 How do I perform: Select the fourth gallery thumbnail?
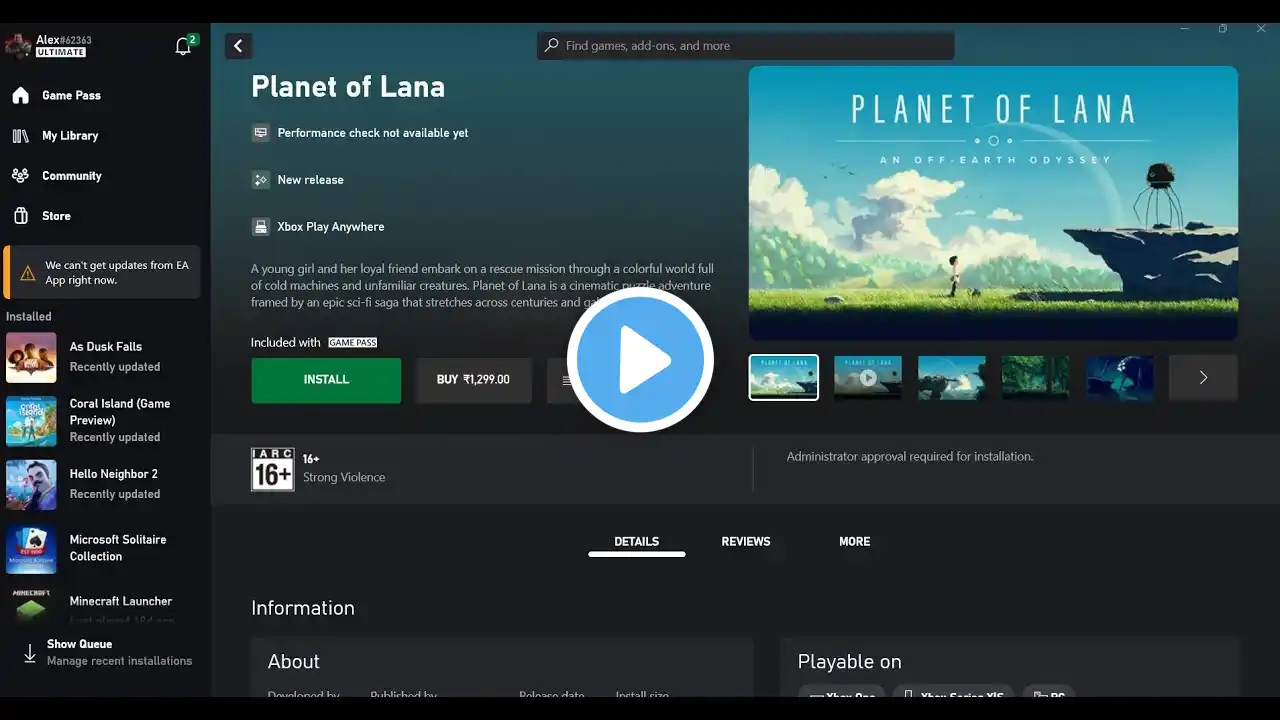pos(1036,378)
